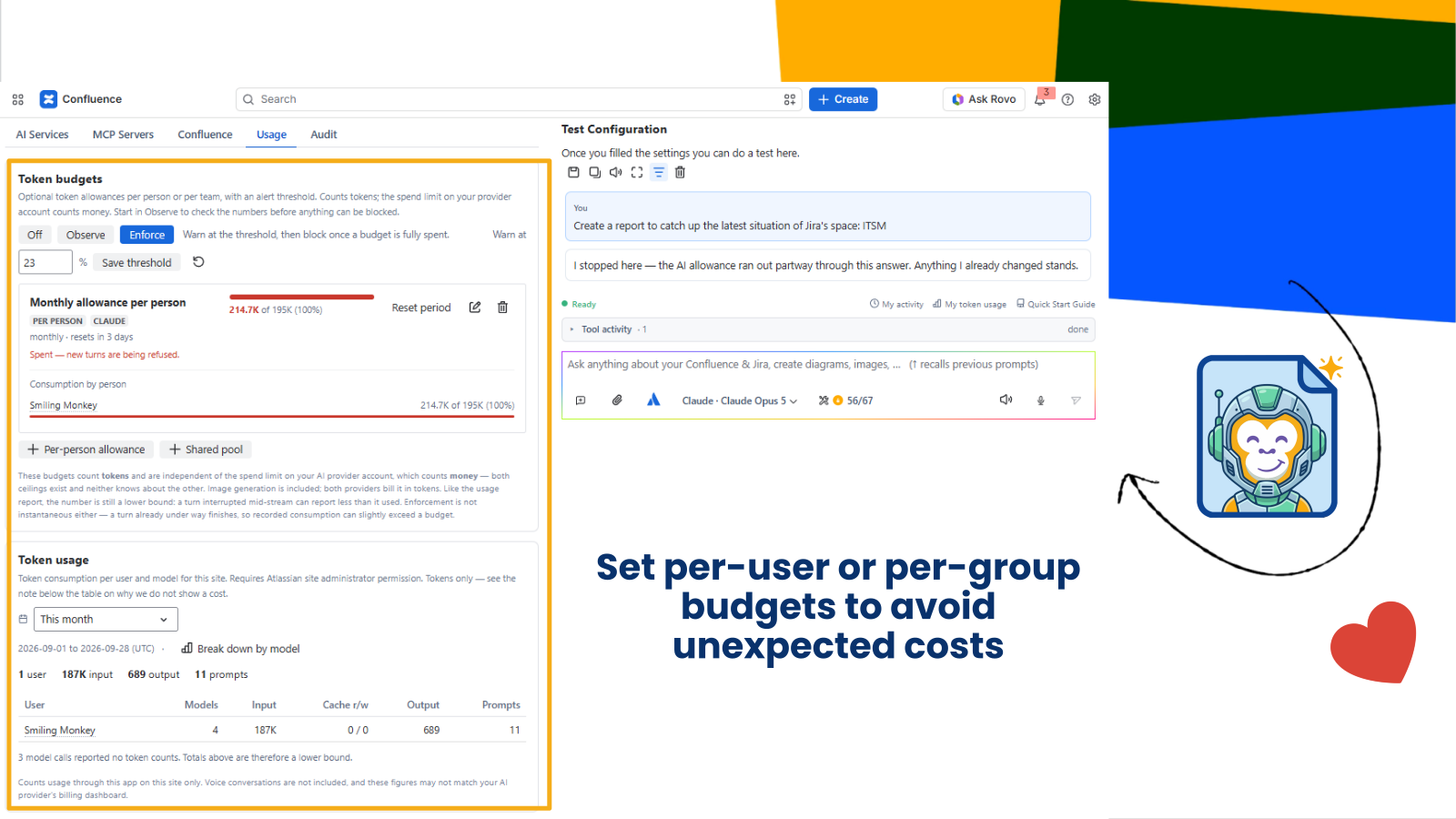Click the Confluence logo
The width and height of the screenshot is (1456, 819).
[x=80, y=99]
